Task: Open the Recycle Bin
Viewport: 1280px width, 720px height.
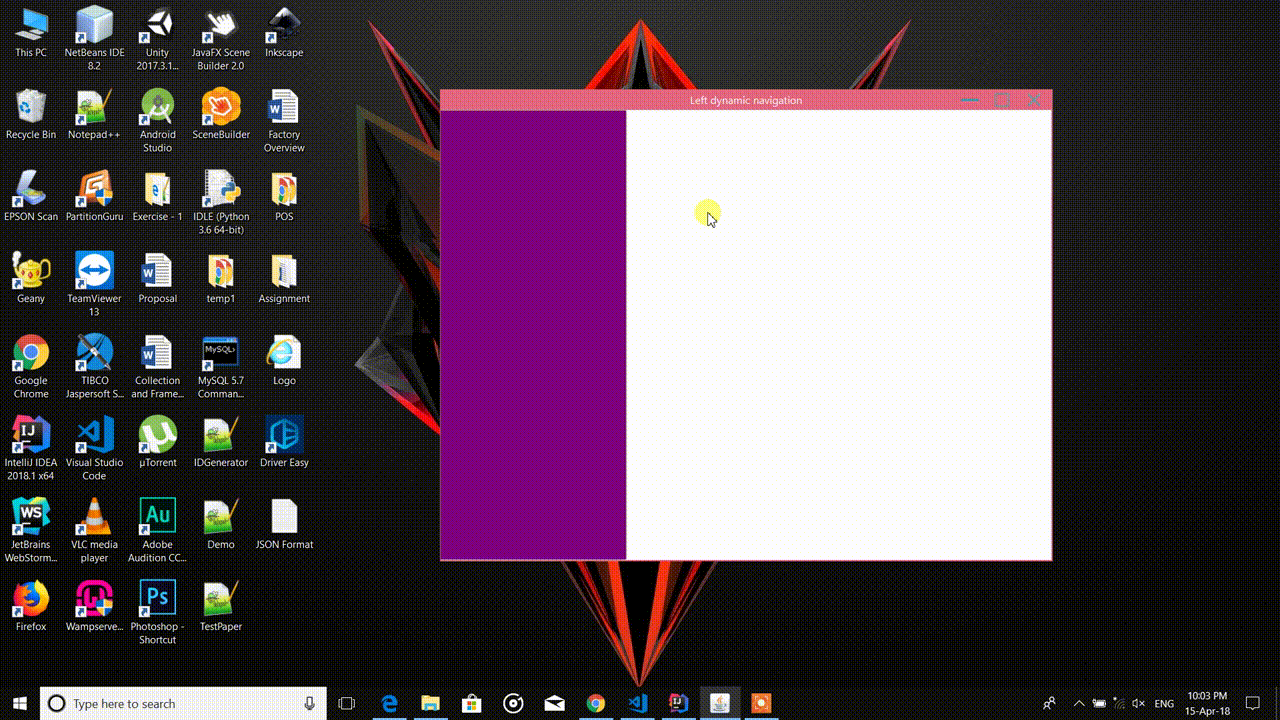Action: click(30, 107)
